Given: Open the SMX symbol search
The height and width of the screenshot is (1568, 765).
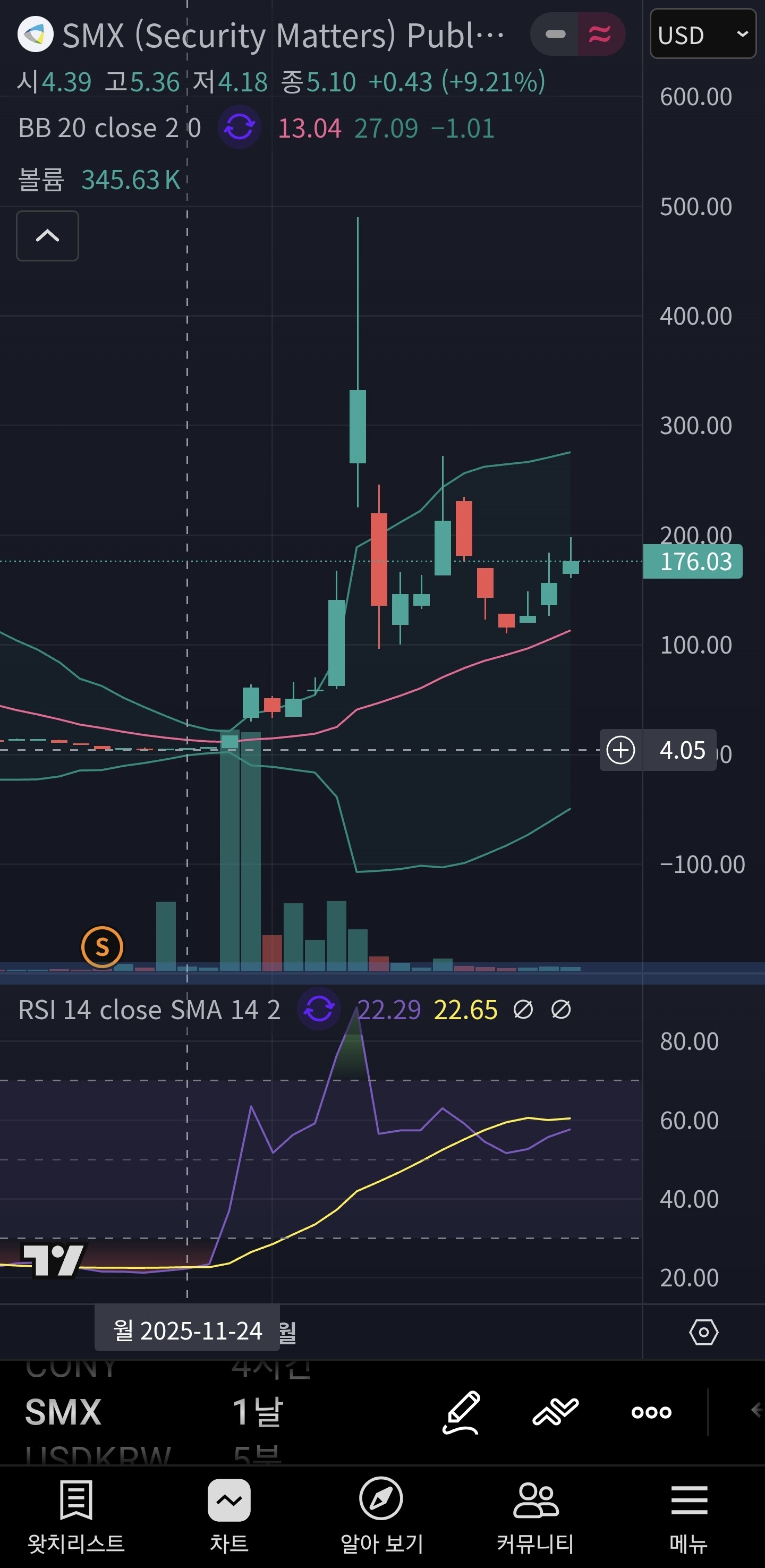Looking at the screenshot, I should click(63, 1412).
